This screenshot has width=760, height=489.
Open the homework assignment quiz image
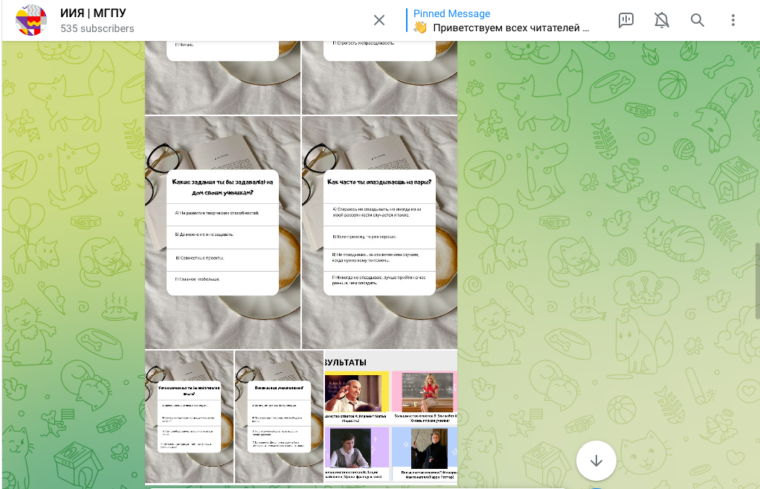[x=223, y=232]
